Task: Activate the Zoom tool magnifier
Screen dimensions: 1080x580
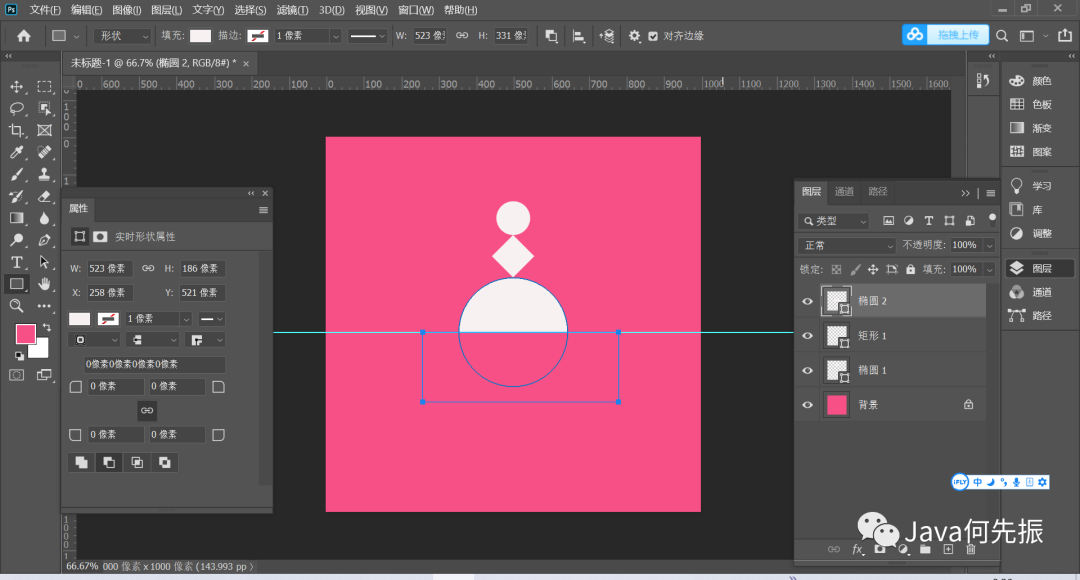Action: coord(17,306)
